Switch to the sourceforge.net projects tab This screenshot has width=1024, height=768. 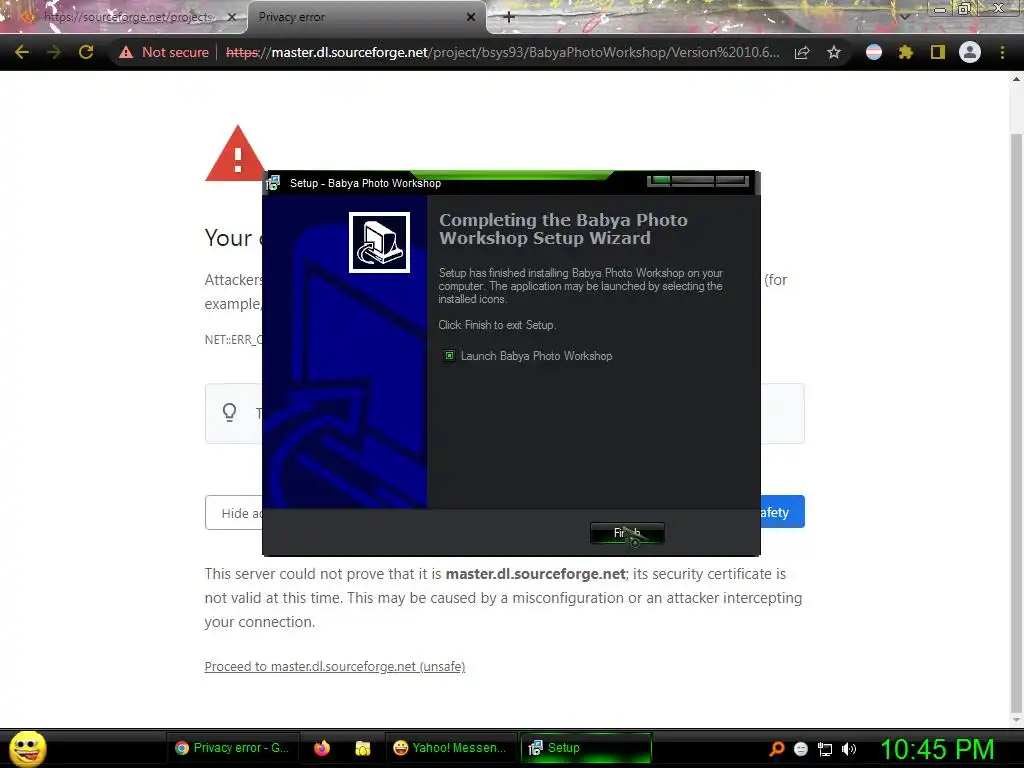tap(127, 17)
